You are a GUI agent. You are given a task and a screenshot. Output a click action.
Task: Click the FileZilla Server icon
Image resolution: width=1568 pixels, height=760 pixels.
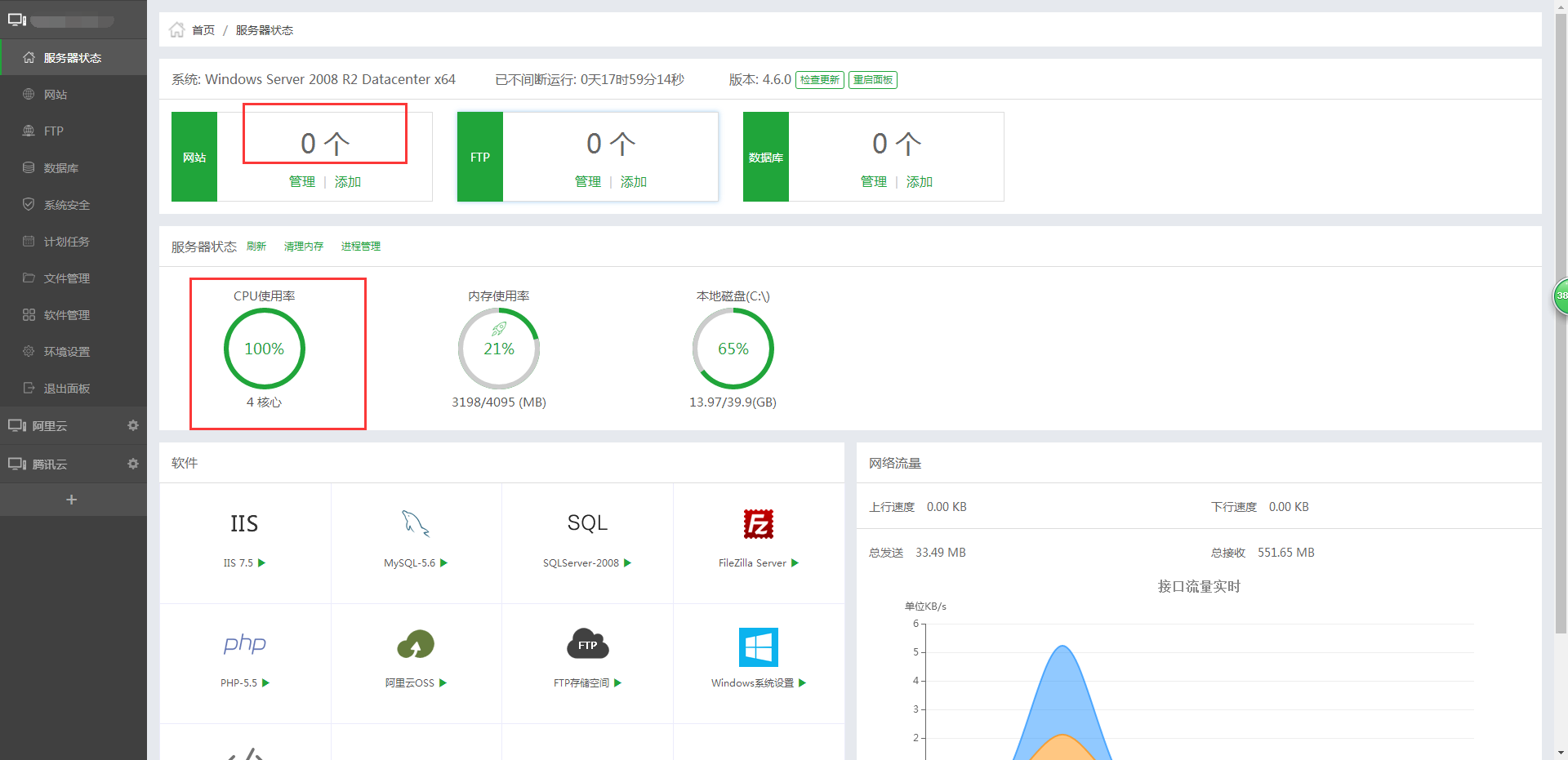click(759, 523)
